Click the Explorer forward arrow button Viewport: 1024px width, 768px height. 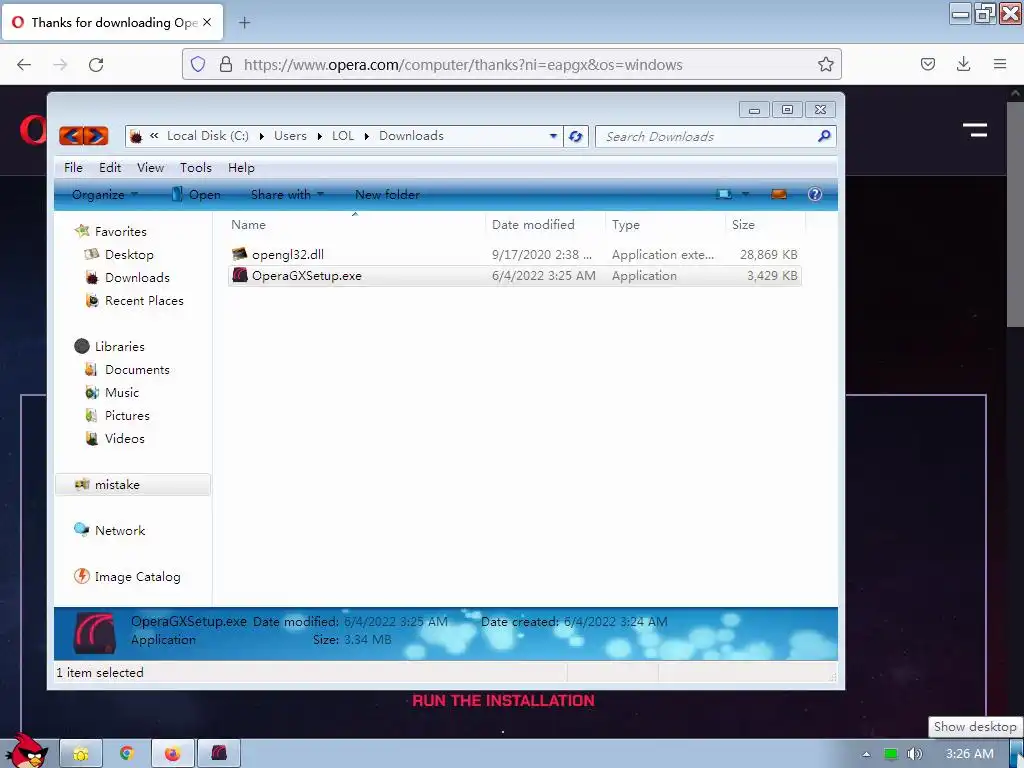point(96,136)
